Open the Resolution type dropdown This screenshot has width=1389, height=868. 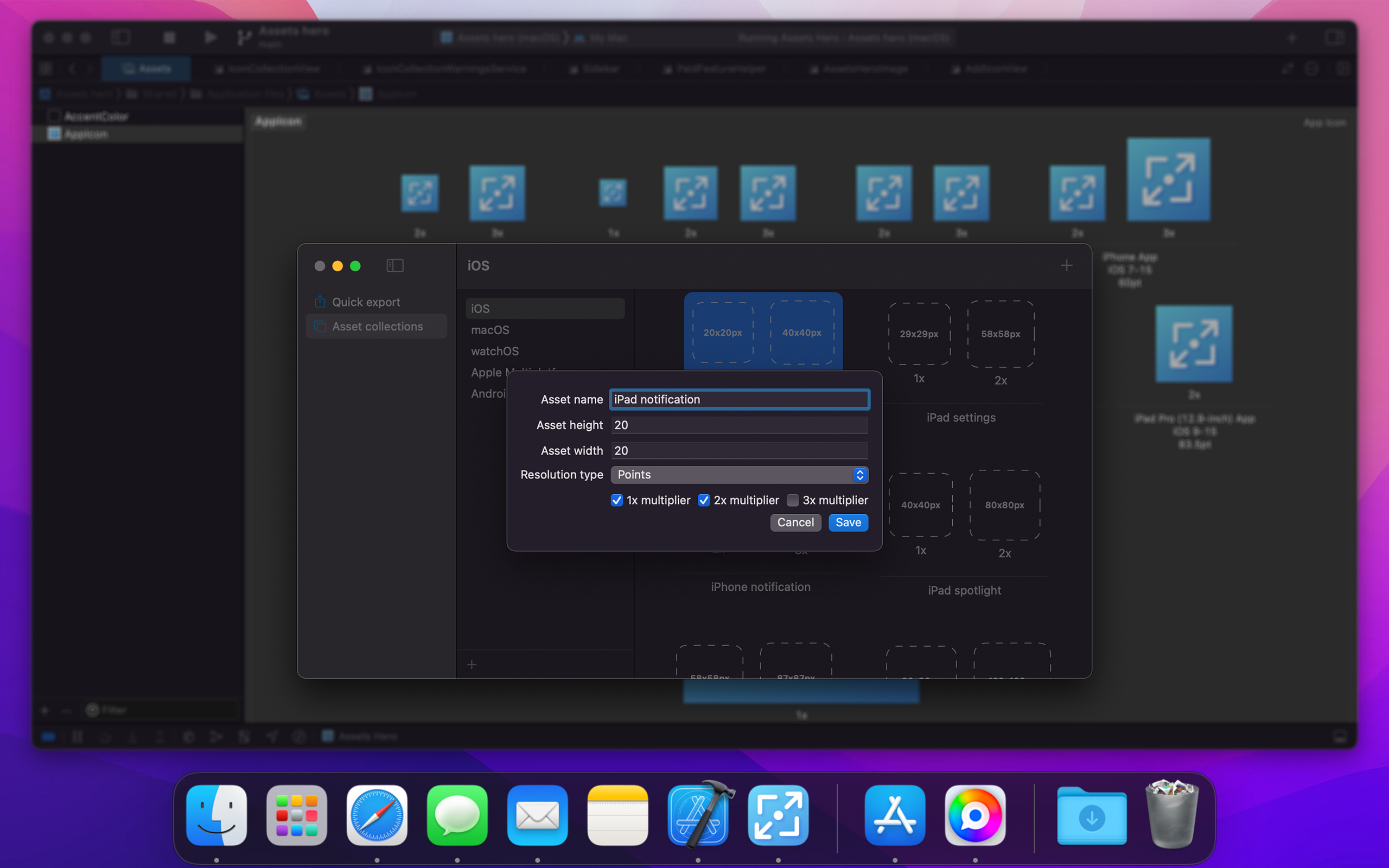pyautogui.click(x=740, y=475)
